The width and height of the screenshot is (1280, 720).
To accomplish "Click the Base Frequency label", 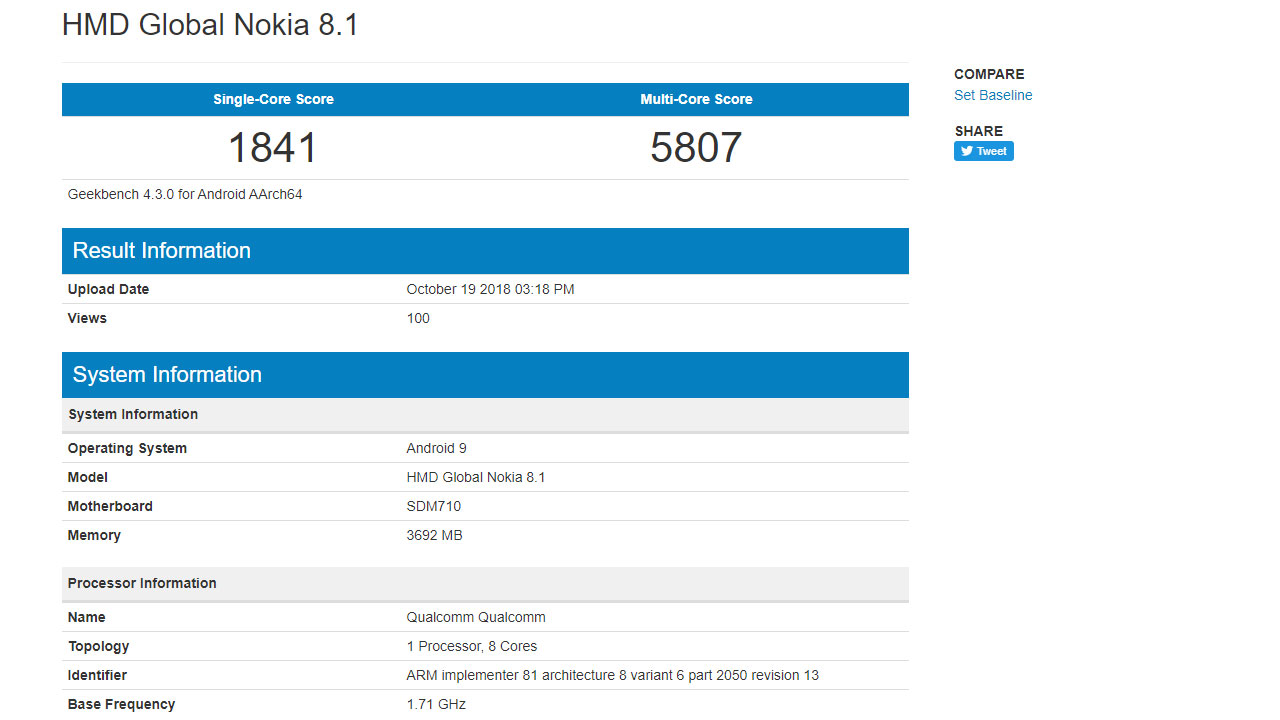I will point(121,704).
